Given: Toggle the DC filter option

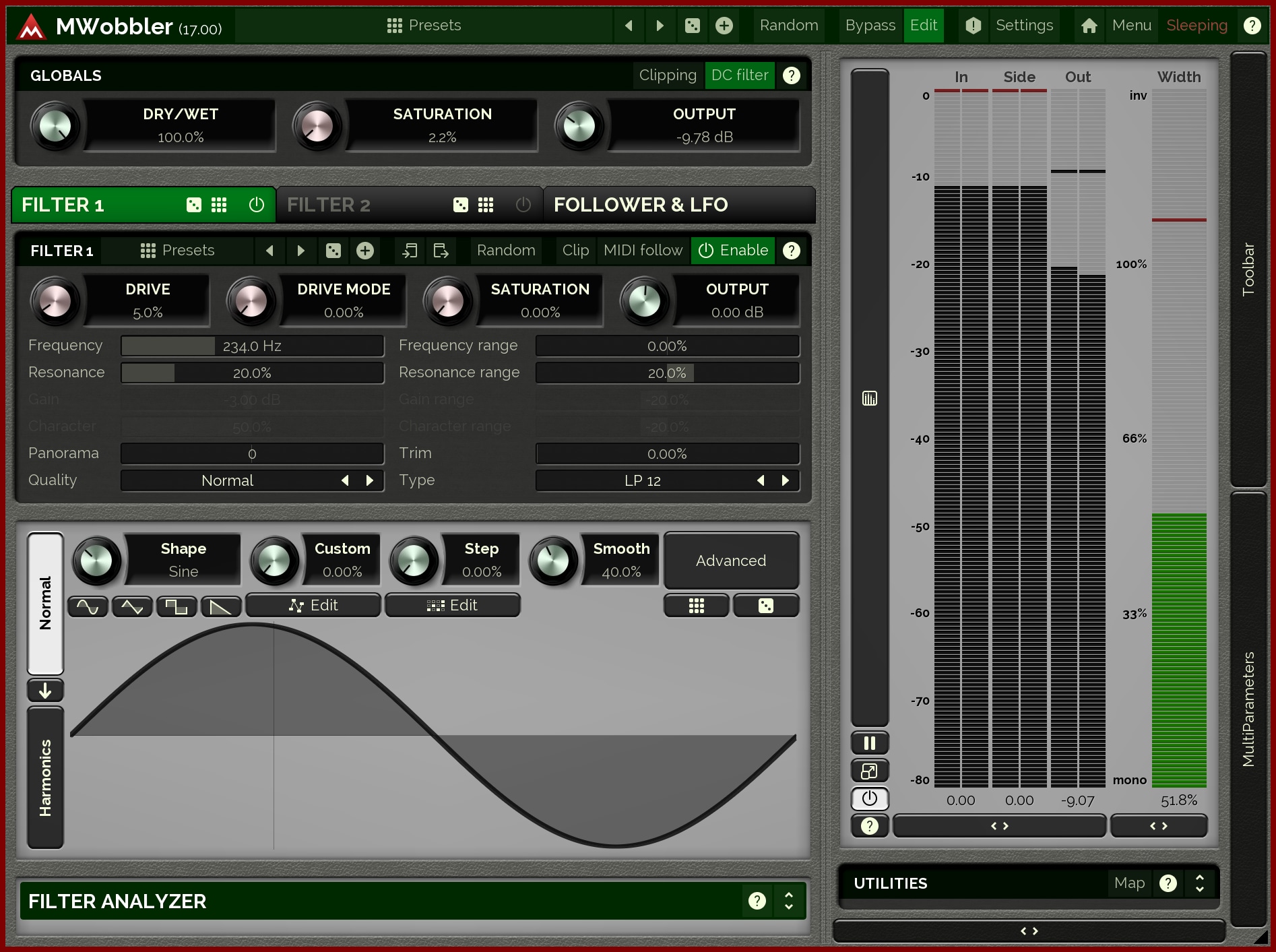Looking at the screenshot, I should point(739,75).
